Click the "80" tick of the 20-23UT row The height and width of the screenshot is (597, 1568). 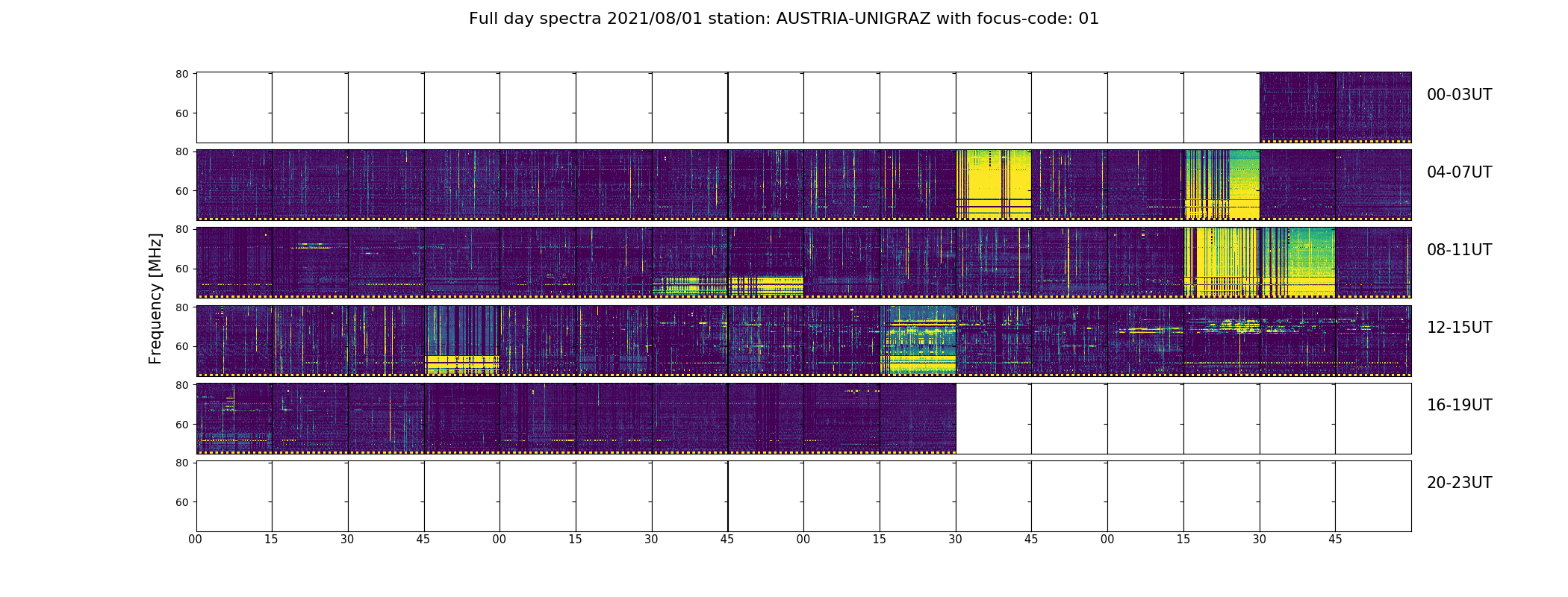181,463
